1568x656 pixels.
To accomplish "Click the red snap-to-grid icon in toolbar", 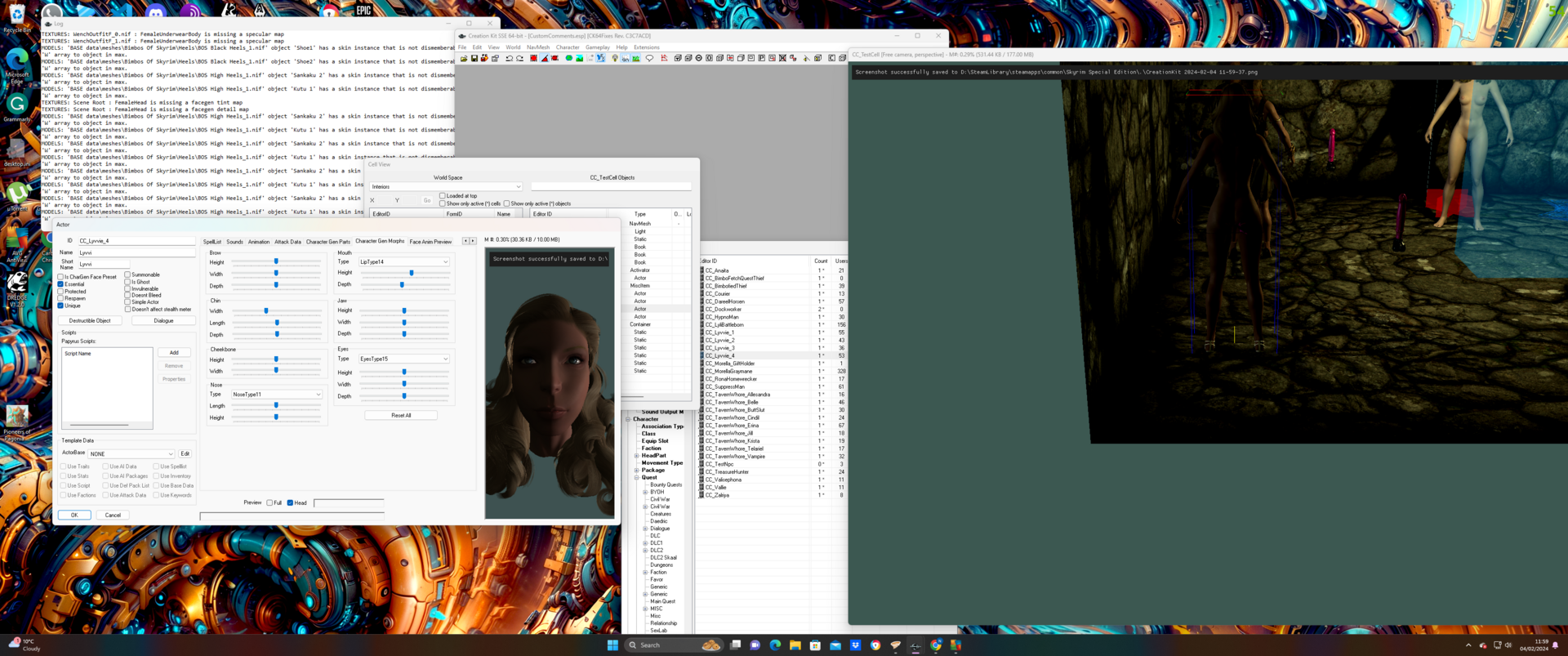I will pos(533,58).
